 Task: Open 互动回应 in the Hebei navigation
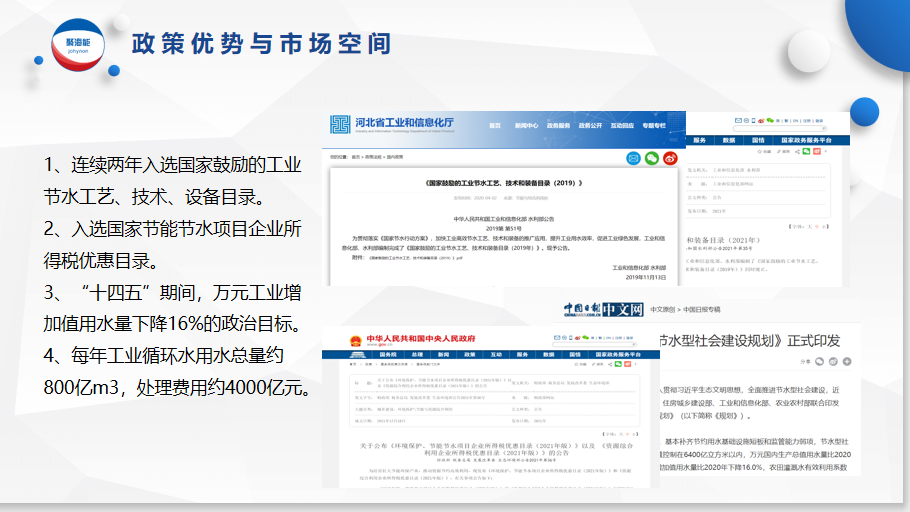[622, 126]
